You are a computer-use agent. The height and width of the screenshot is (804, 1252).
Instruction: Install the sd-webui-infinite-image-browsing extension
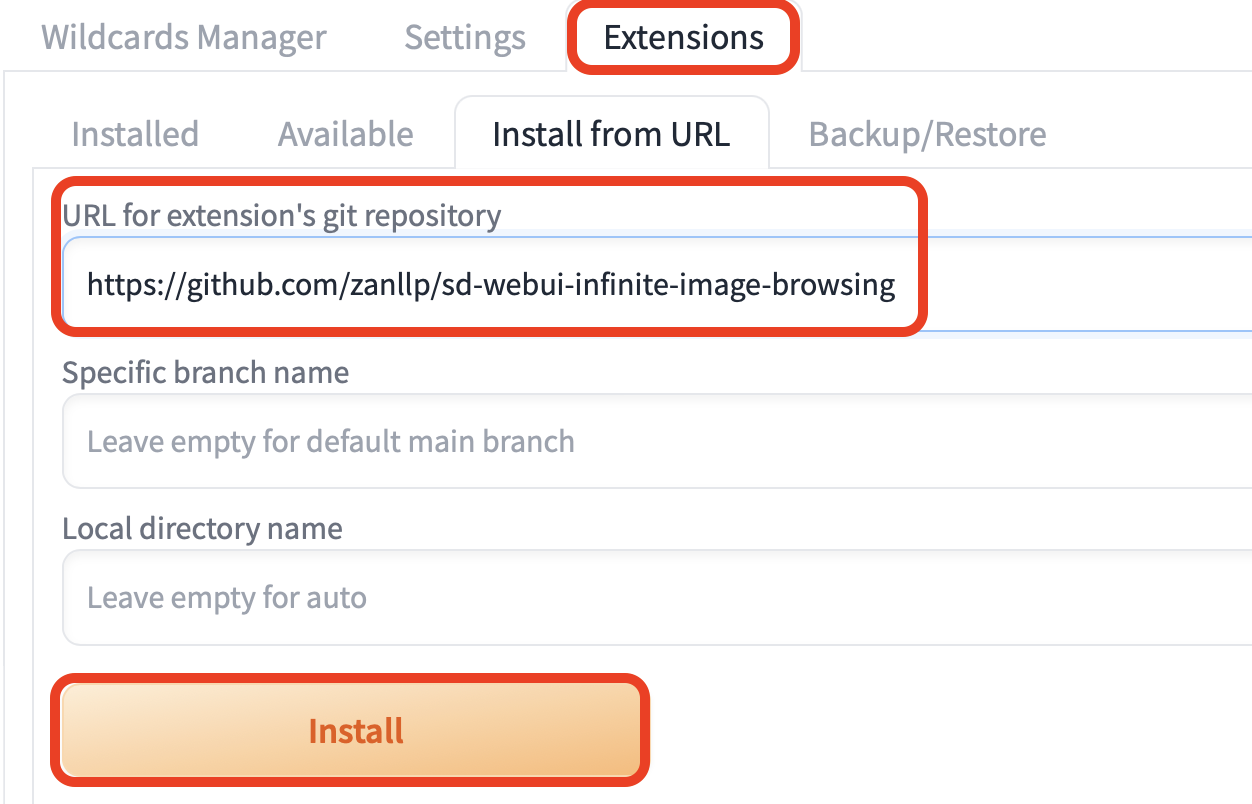(x=353, y=731)
